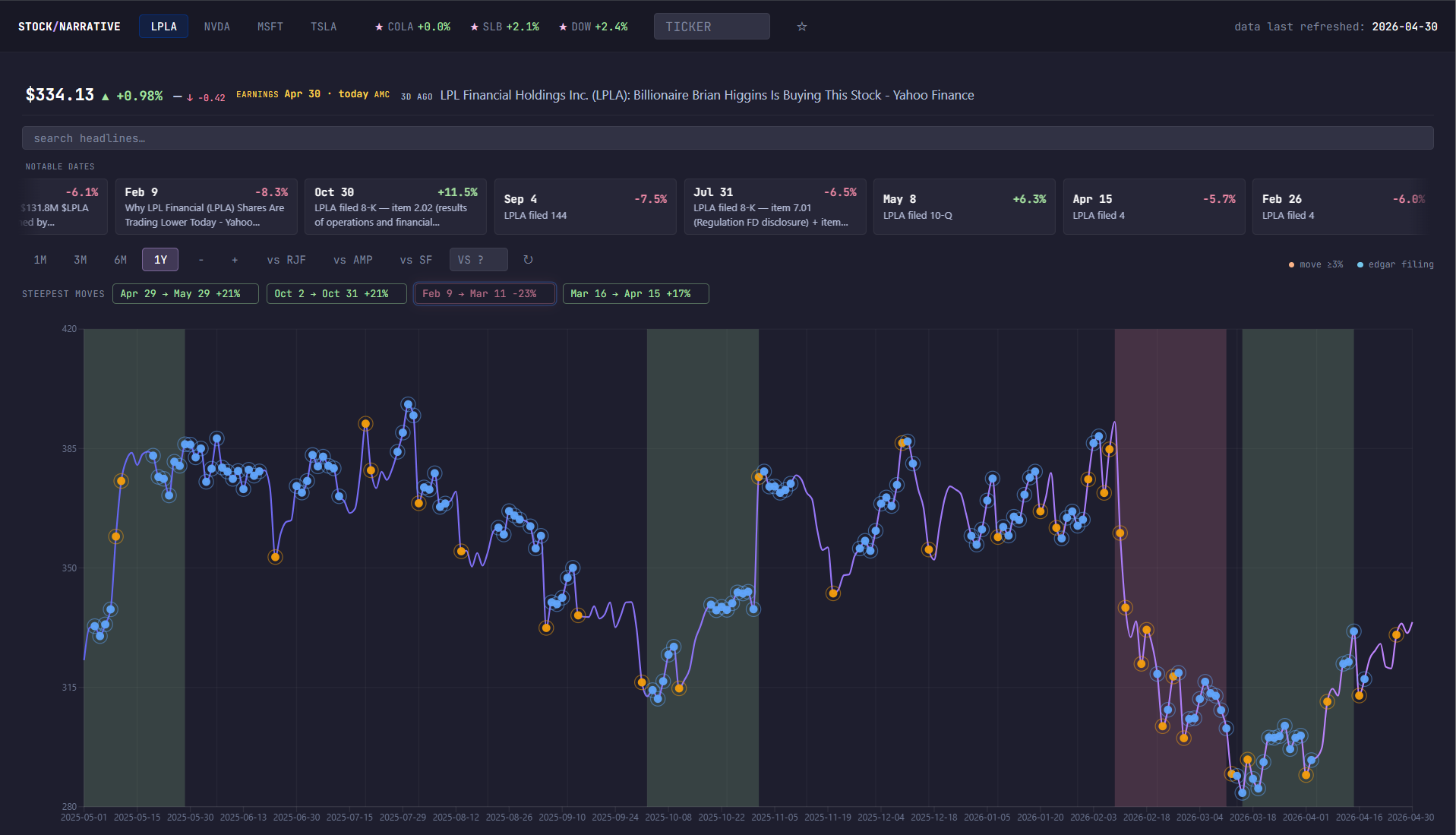Viewport: 1456px width, 835px height.
Task: Select the 1M time range
Action: (x=40, y=260)
